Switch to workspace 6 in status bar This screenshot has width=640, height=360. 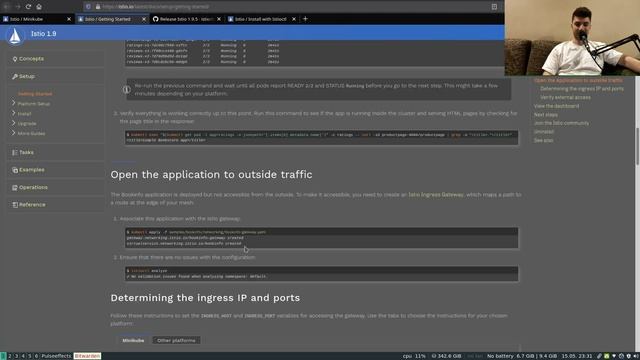click(x=36, y=356)
